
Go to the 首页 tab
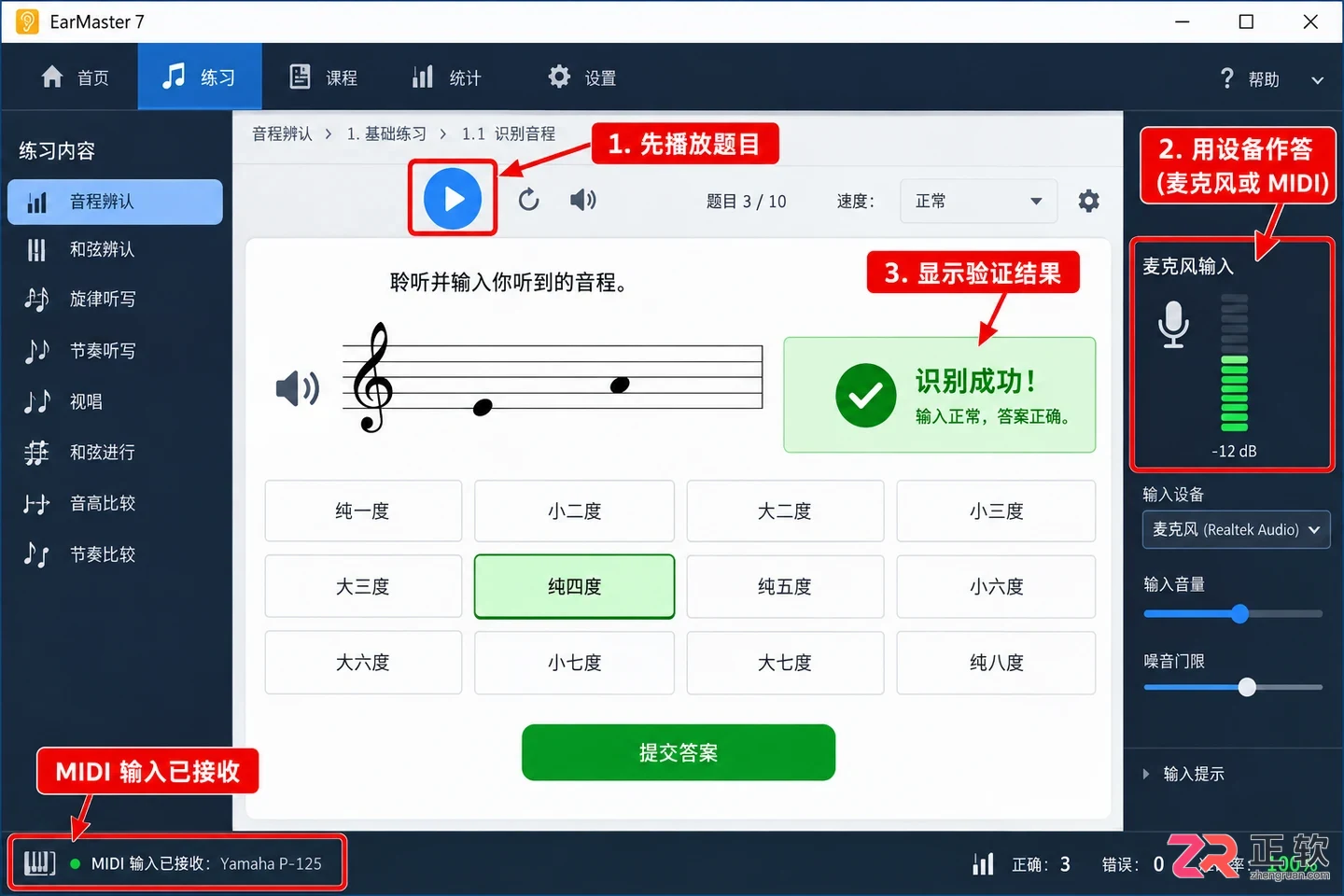pos(75,77)
